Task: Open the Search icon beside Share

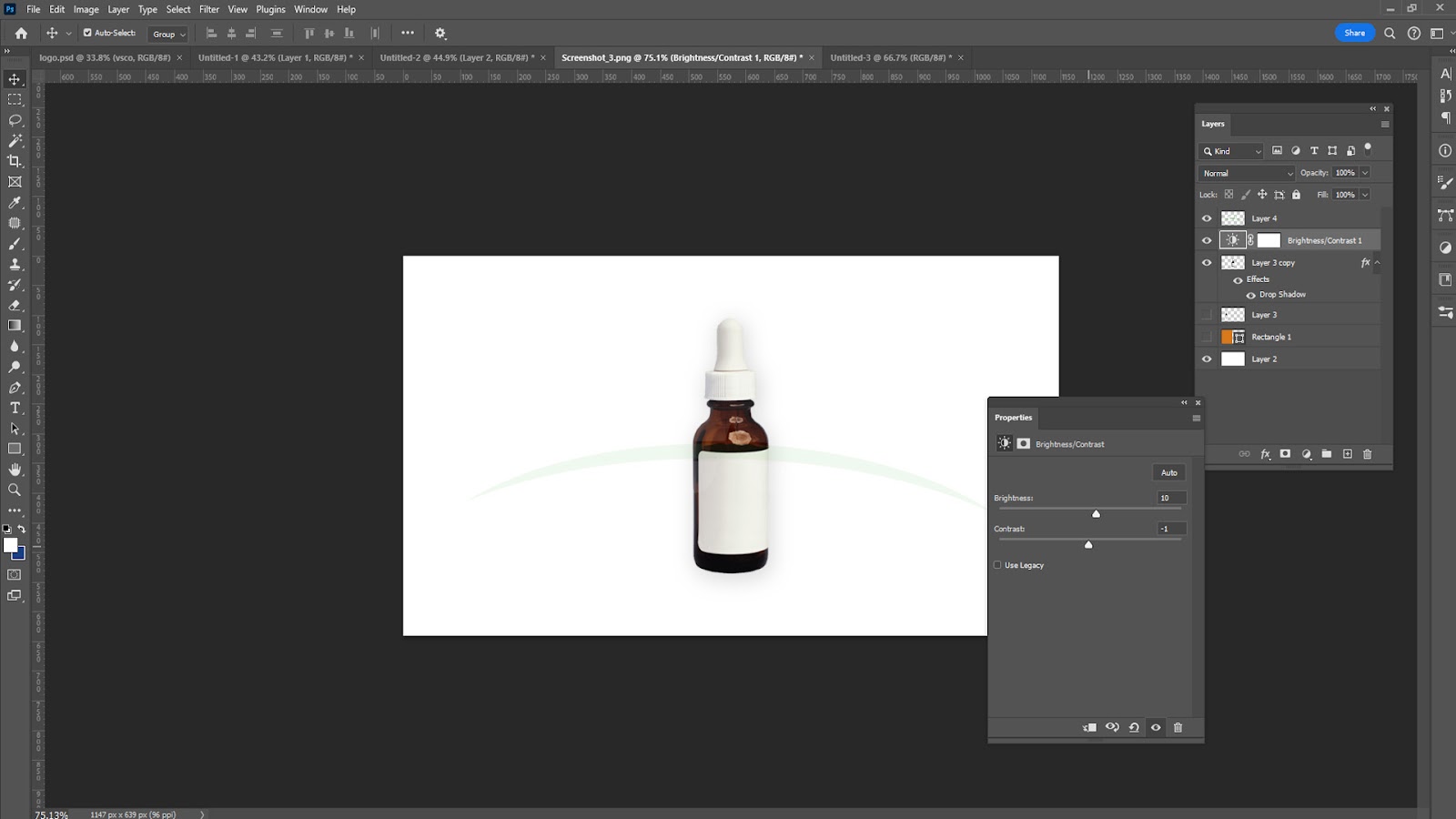Action: click(1390, 33)
